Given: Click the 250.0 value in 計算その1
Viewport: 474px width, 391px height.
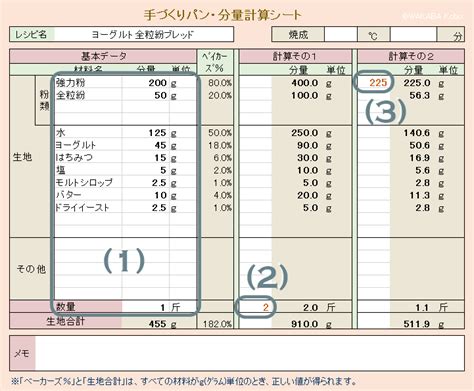Looking at the screenshot, I should [305, 133].
